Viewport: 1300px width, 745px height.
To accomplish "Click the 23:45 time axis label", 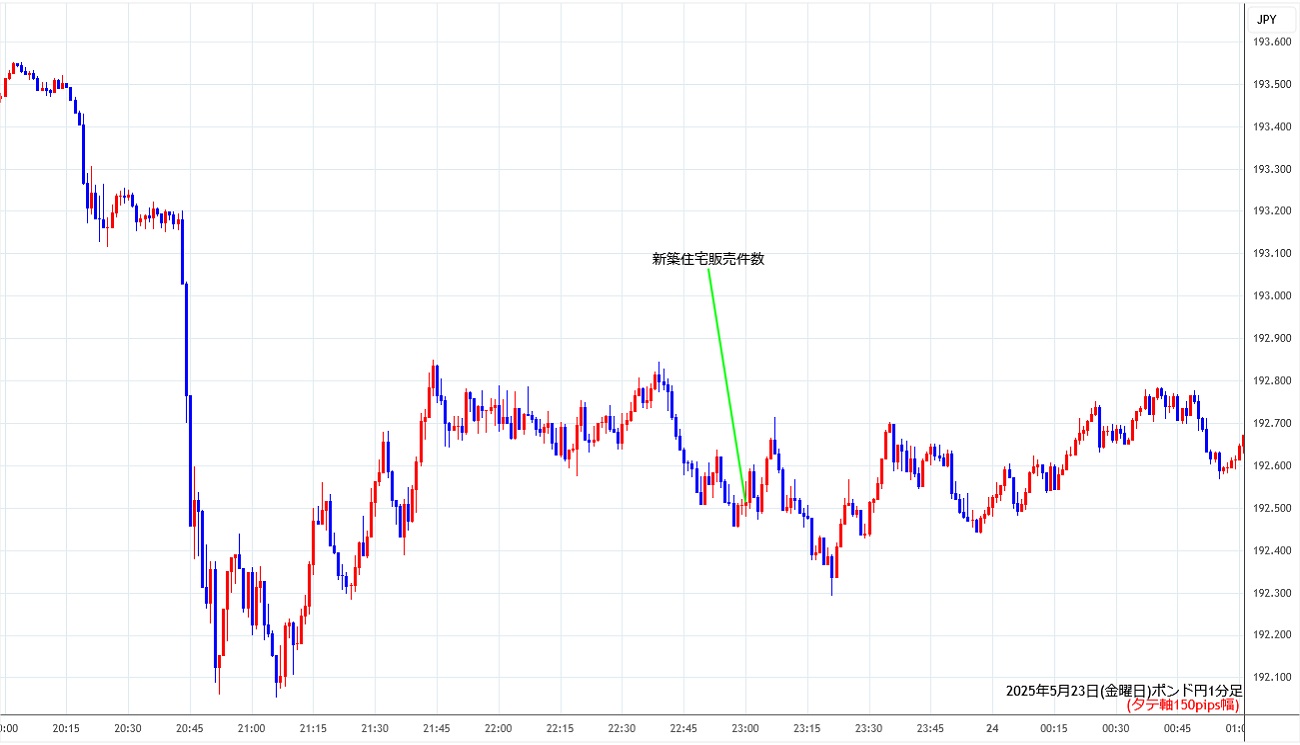I will [931, 729].
